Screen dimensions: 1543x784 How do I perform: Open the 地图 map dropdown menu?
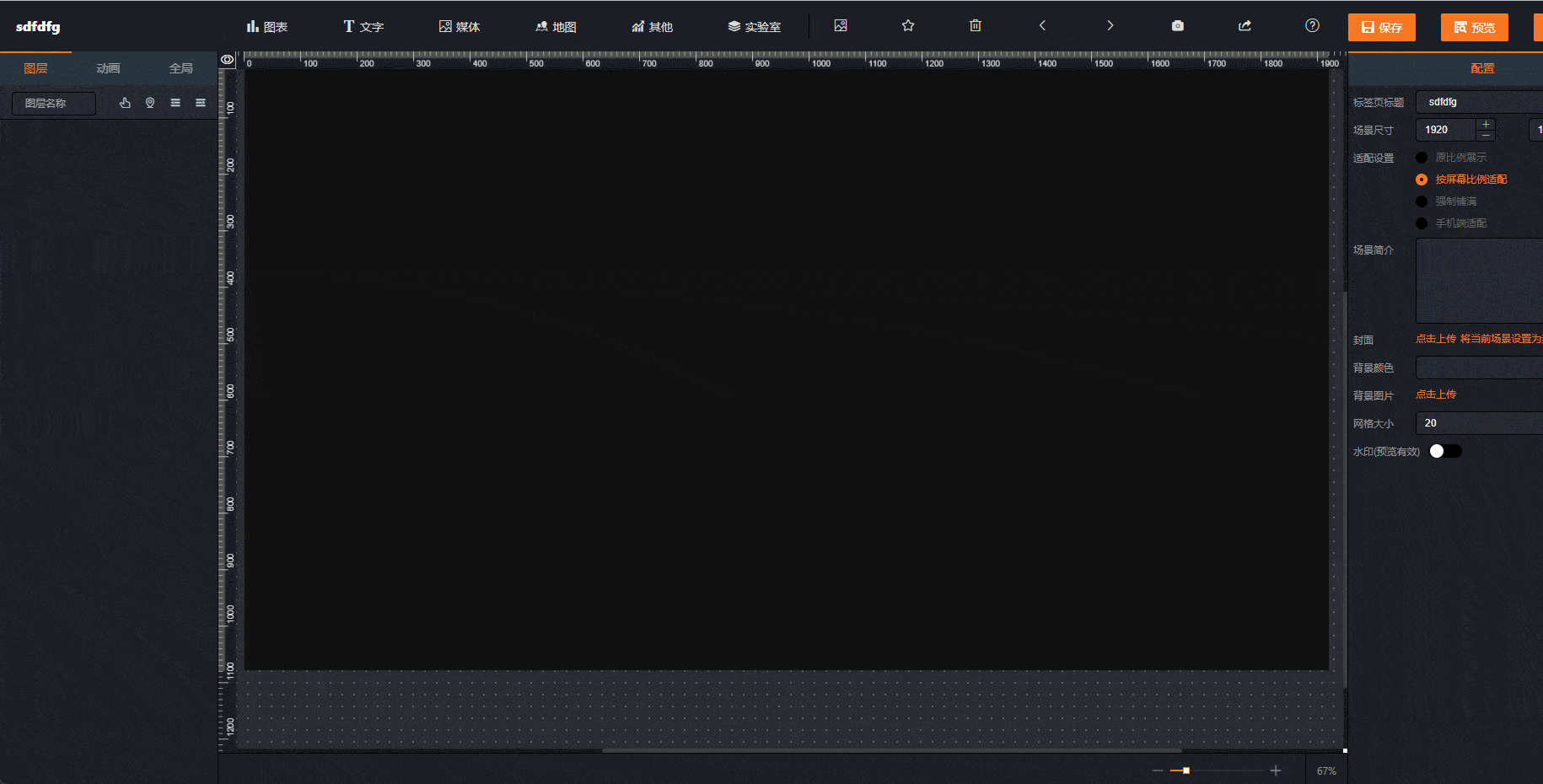tap(556, 27)
